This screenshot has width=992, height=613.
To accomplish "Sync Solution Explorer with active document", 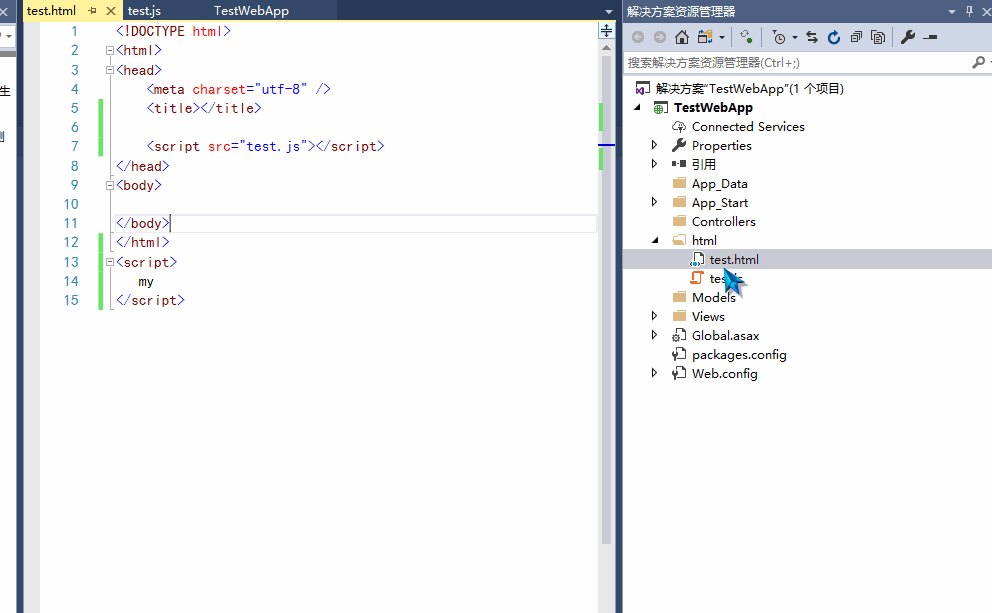I will [812, 35].
